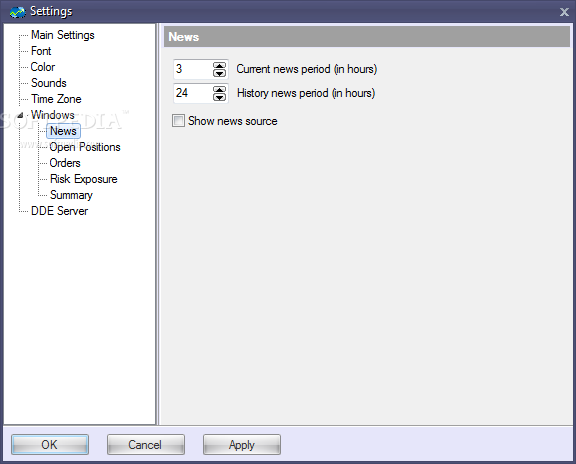576x464 pixels.
Task: Open the Open Positions settings
Action: [x=85, y=147]
